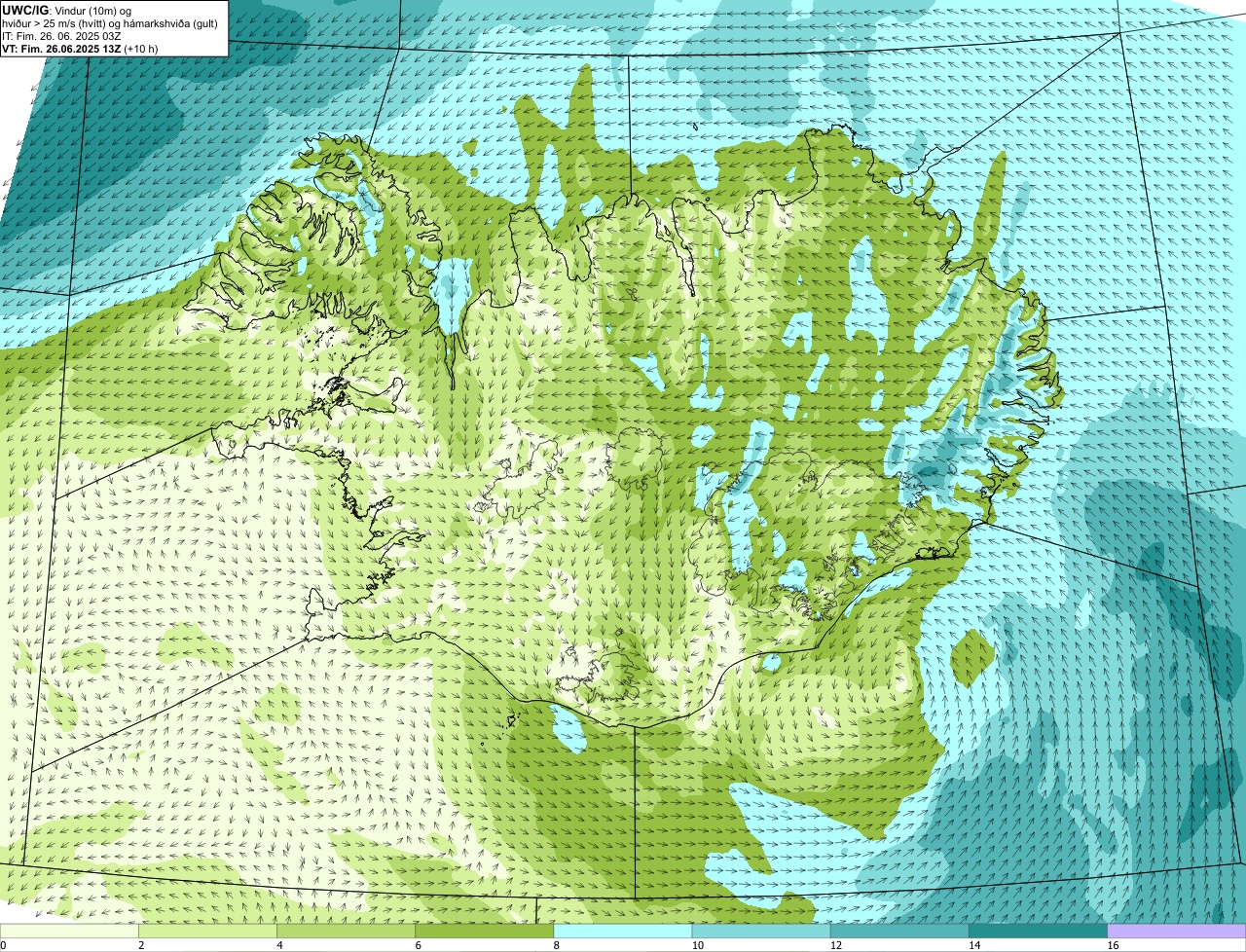Click the legend scale label "6"
The width and height of the screenshot is (1246, 952).
(419, 945)
